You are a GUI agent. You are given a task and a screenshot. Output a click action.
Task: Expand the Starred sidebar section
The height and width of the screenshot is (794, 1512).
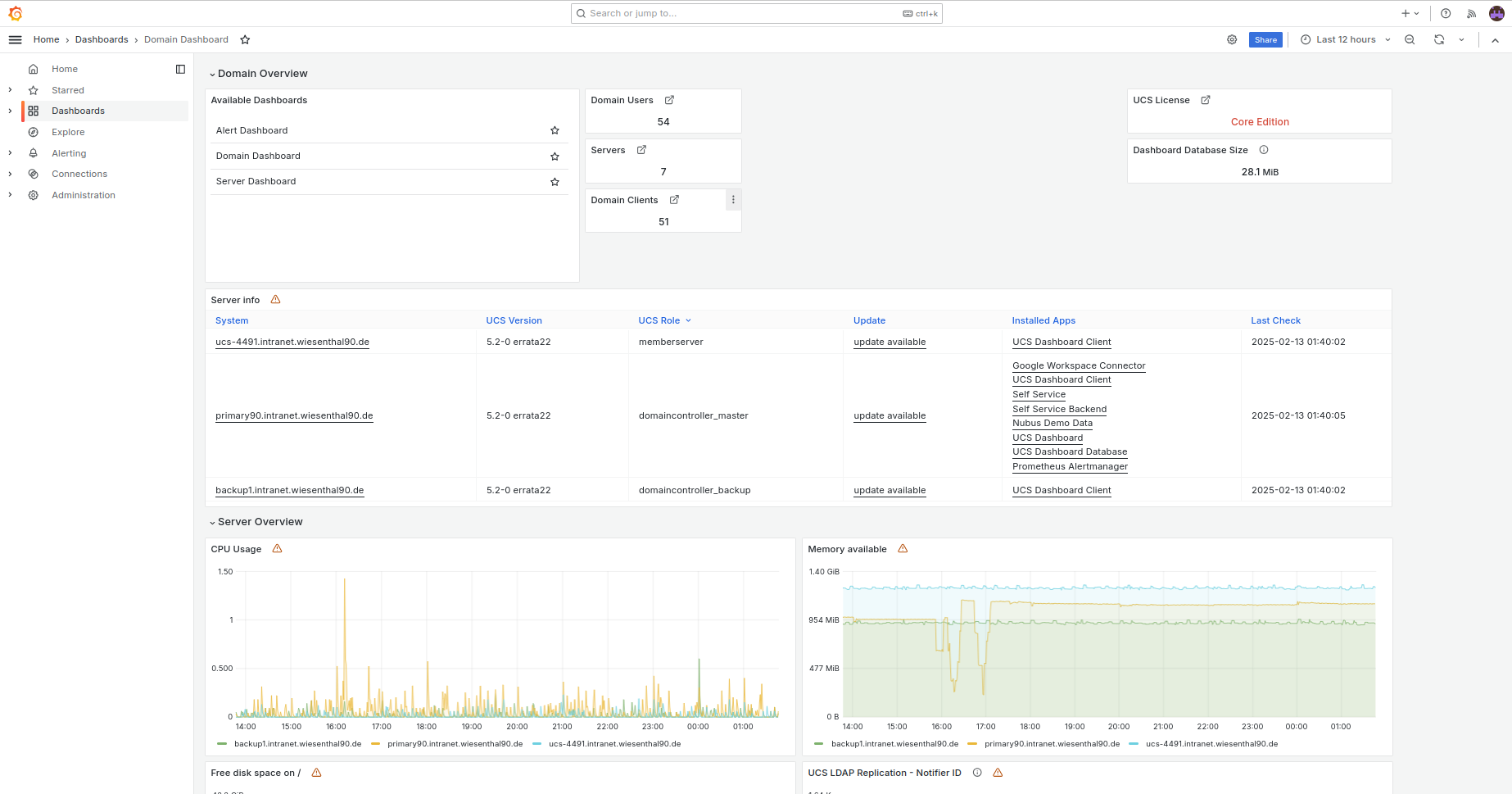10,90
